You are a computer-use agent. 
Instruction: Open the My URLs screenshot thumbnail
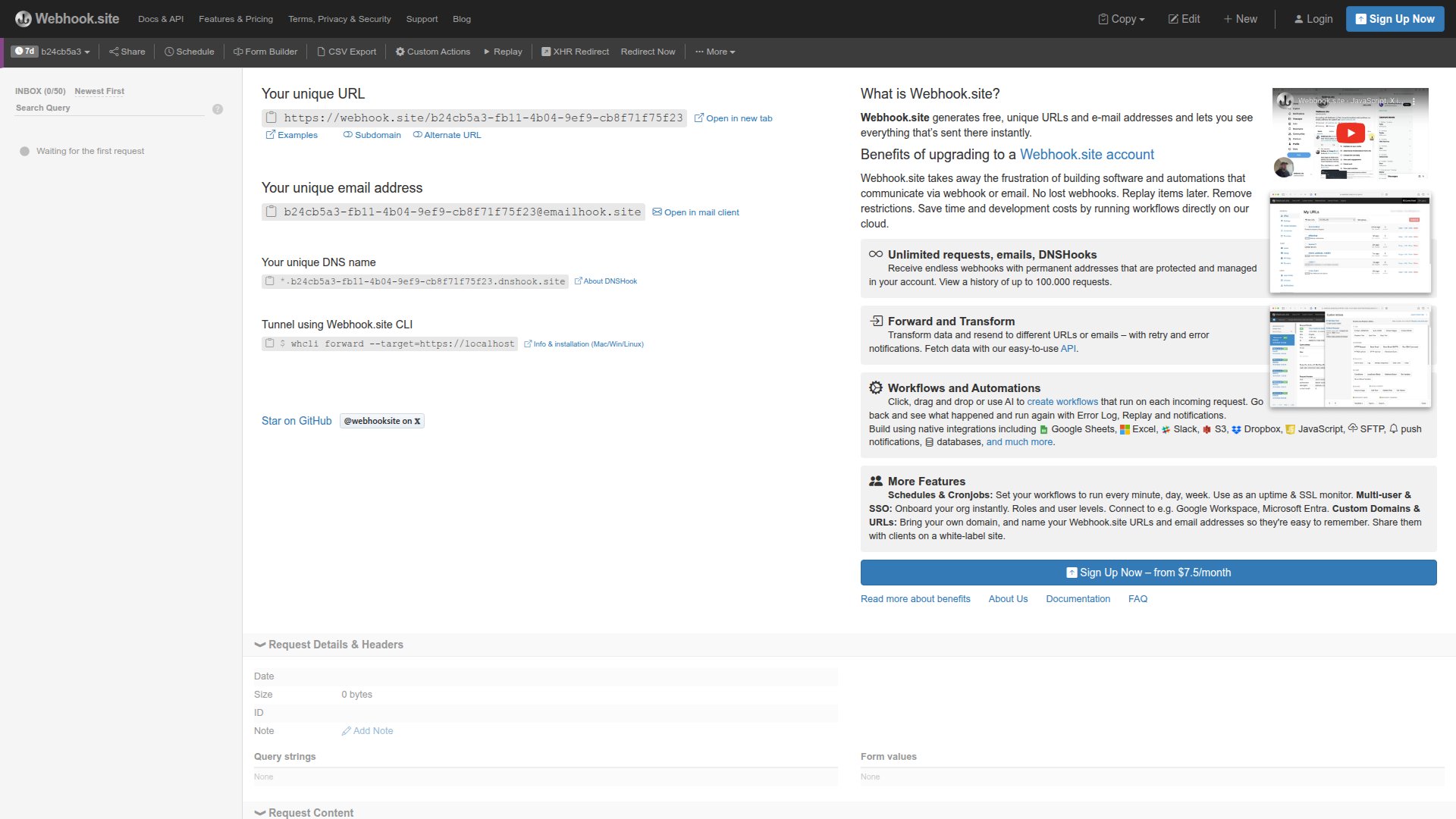coord(1350,243)
